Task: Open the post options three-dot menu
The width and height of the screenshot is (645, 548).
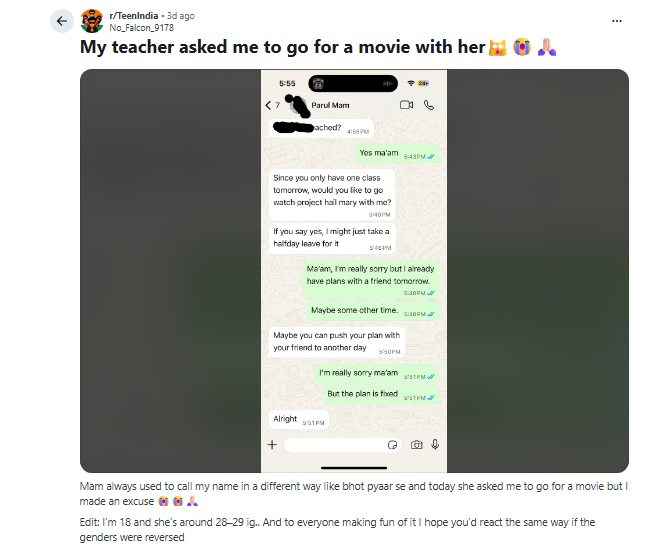Action: [617, 21]
